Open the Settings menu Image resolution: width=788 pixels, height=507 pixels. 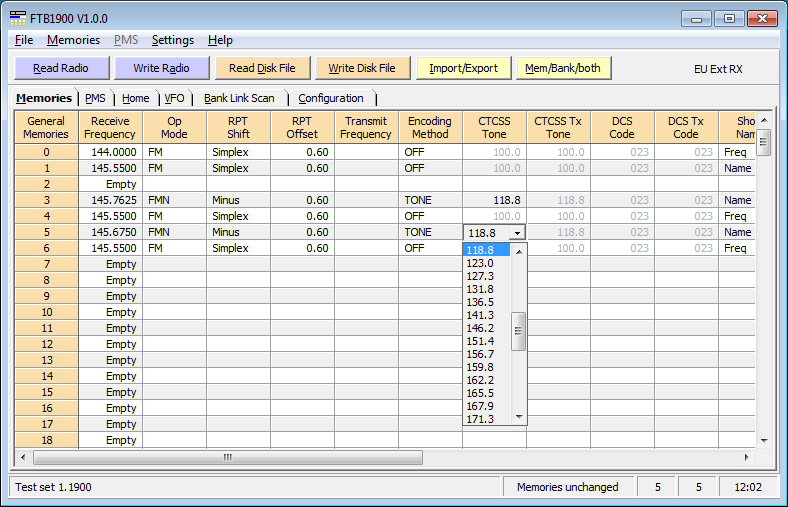pyautogui.click(x=172, y=40)
